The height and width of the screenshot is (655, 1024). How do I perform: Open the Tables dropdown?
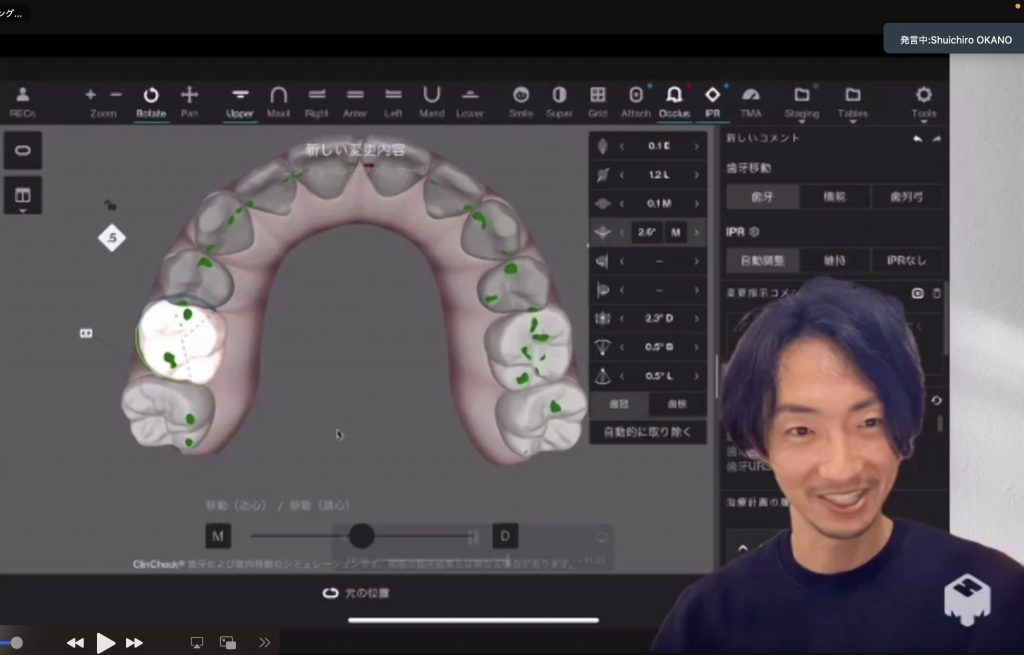[x=853, y=103]
